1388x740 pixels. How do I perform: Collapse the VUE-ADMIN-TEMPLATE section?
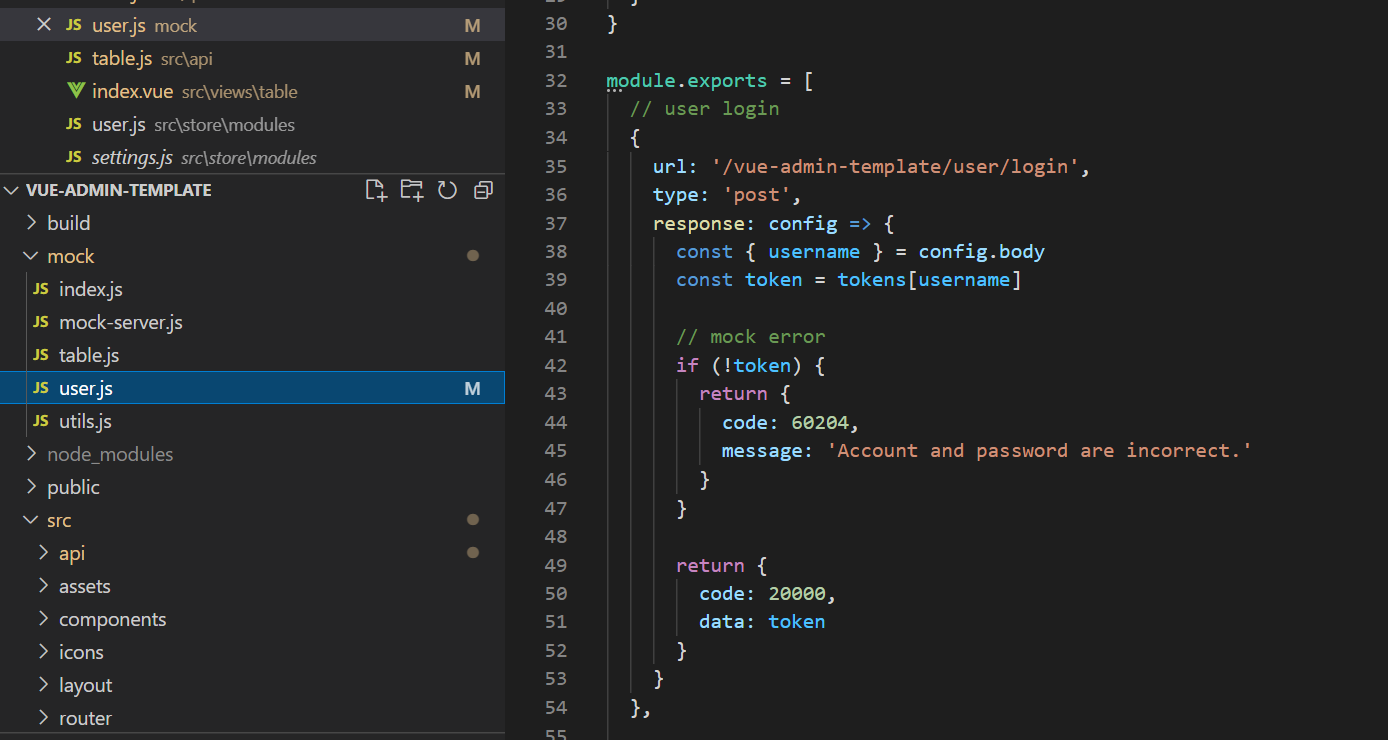point(13,190)
